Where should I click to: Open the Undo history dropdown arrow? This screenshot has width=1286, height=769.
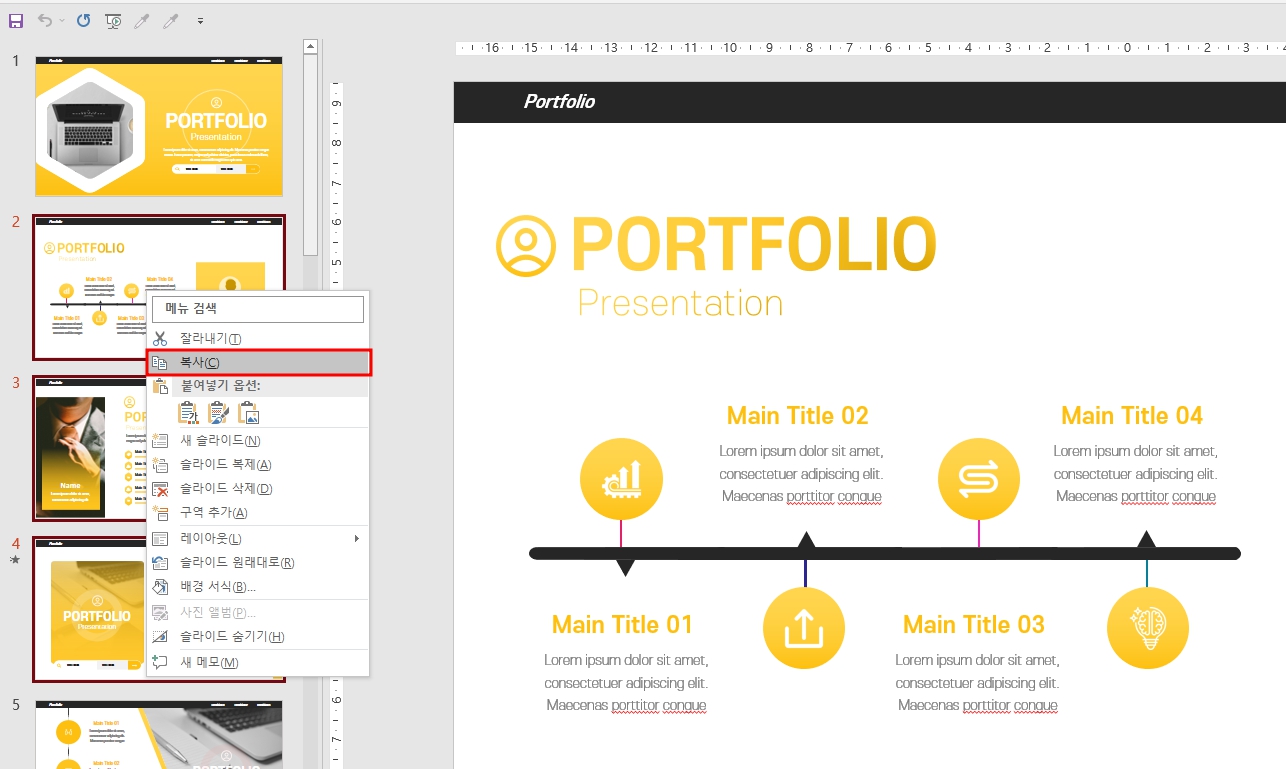(x=61, y=21)
